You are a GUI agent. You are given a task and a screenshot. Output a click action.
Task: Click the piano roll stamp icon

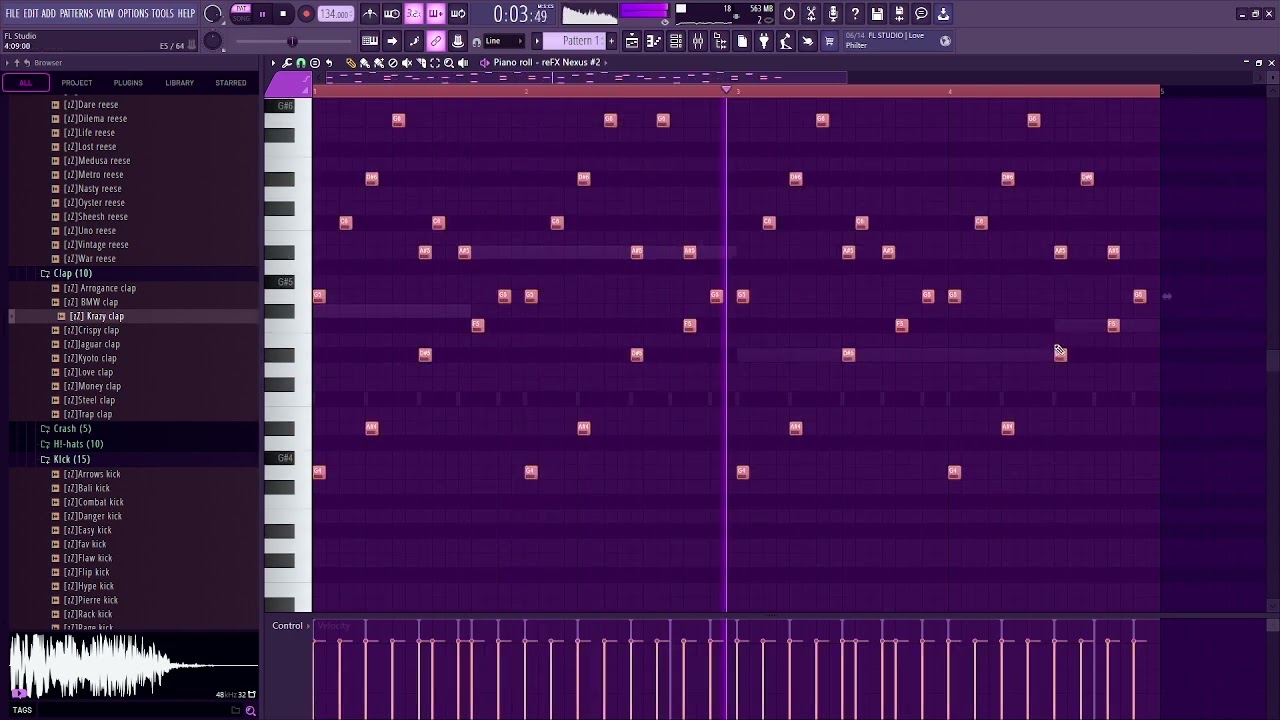click(x=315, y=63)
